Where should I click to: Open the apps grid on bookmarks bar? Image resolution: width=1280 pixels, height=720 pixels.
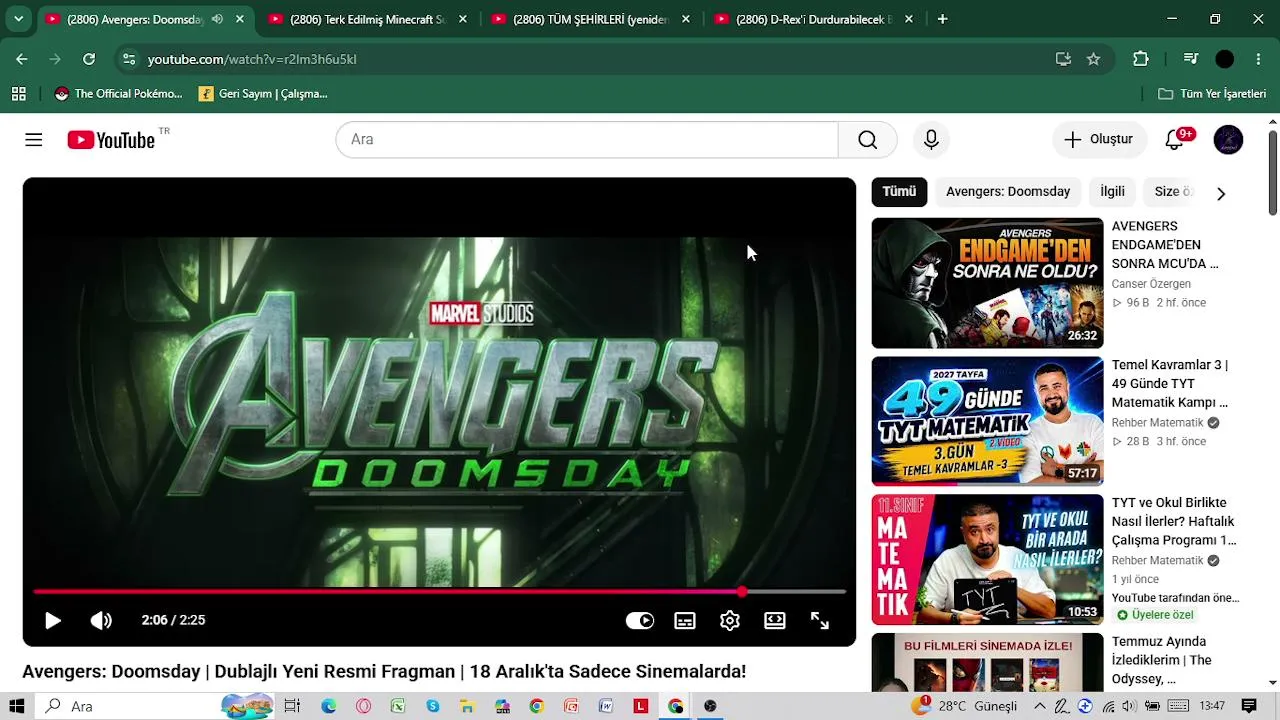(x=19, y=94)
